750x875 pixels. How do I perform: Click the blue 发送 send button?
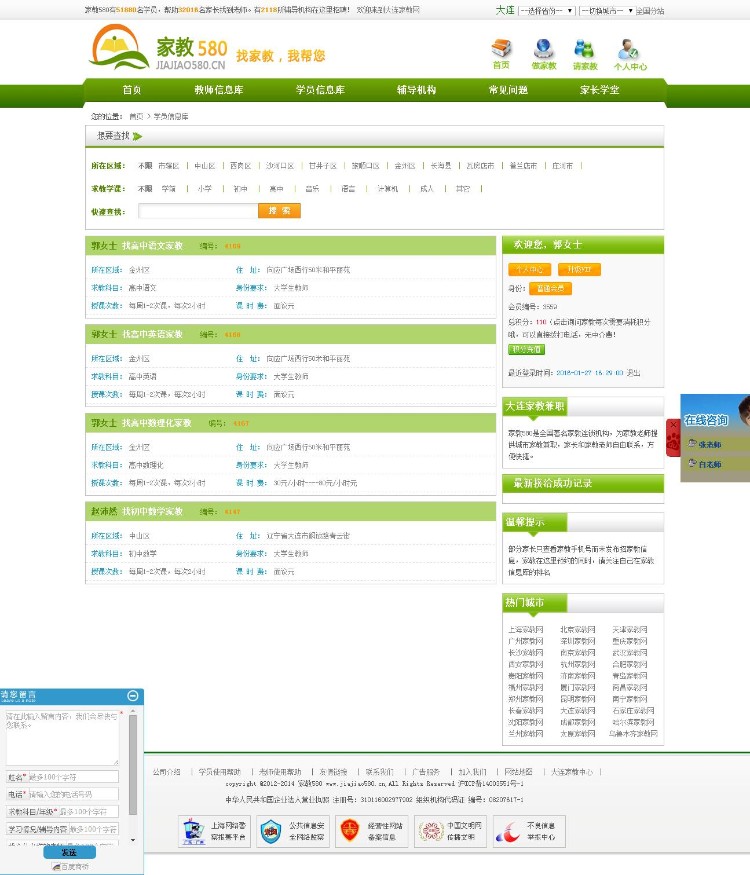pos(70,853)
